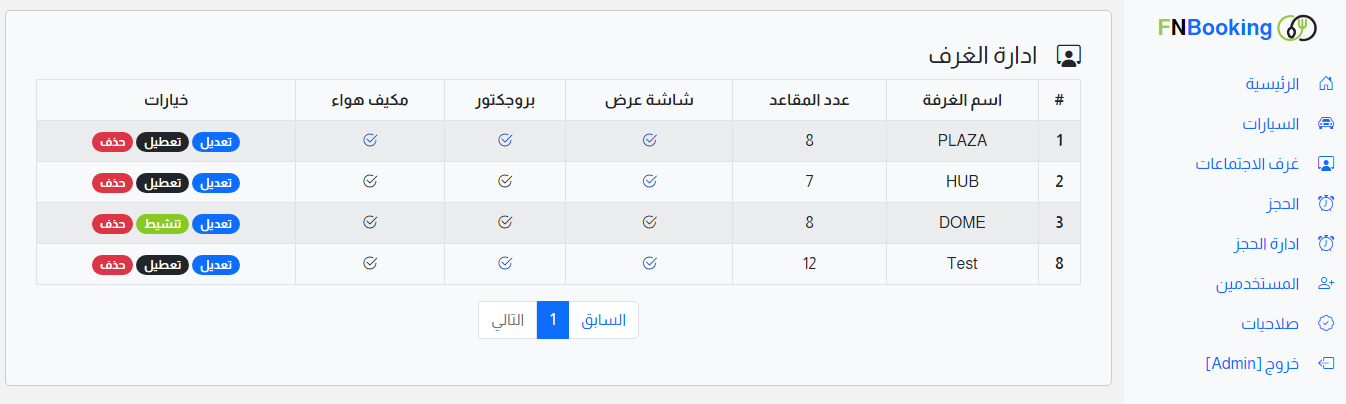Go to the previous page with السابق

pos(603,320)
